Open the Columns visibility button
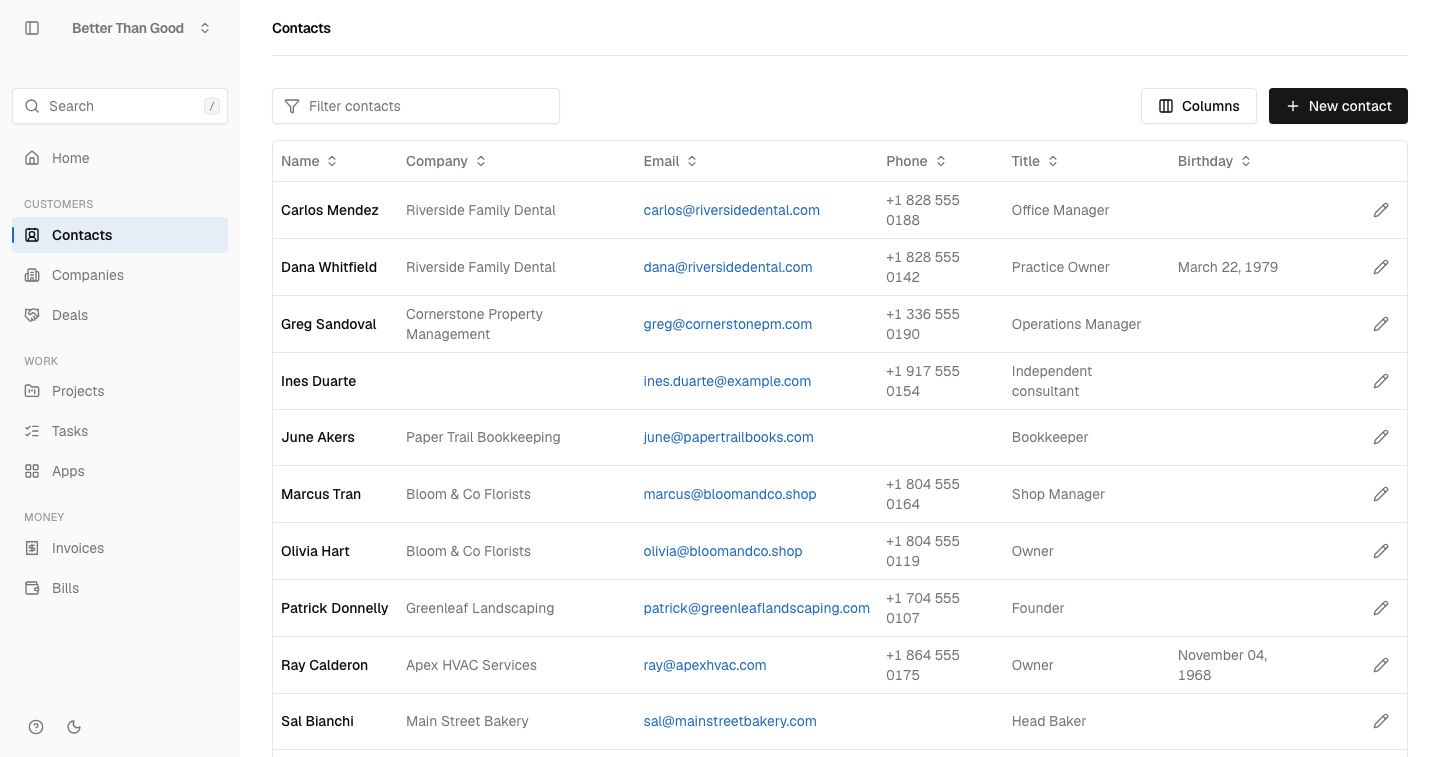This screenshot has width=1440, height=757. click(1199, 106)
